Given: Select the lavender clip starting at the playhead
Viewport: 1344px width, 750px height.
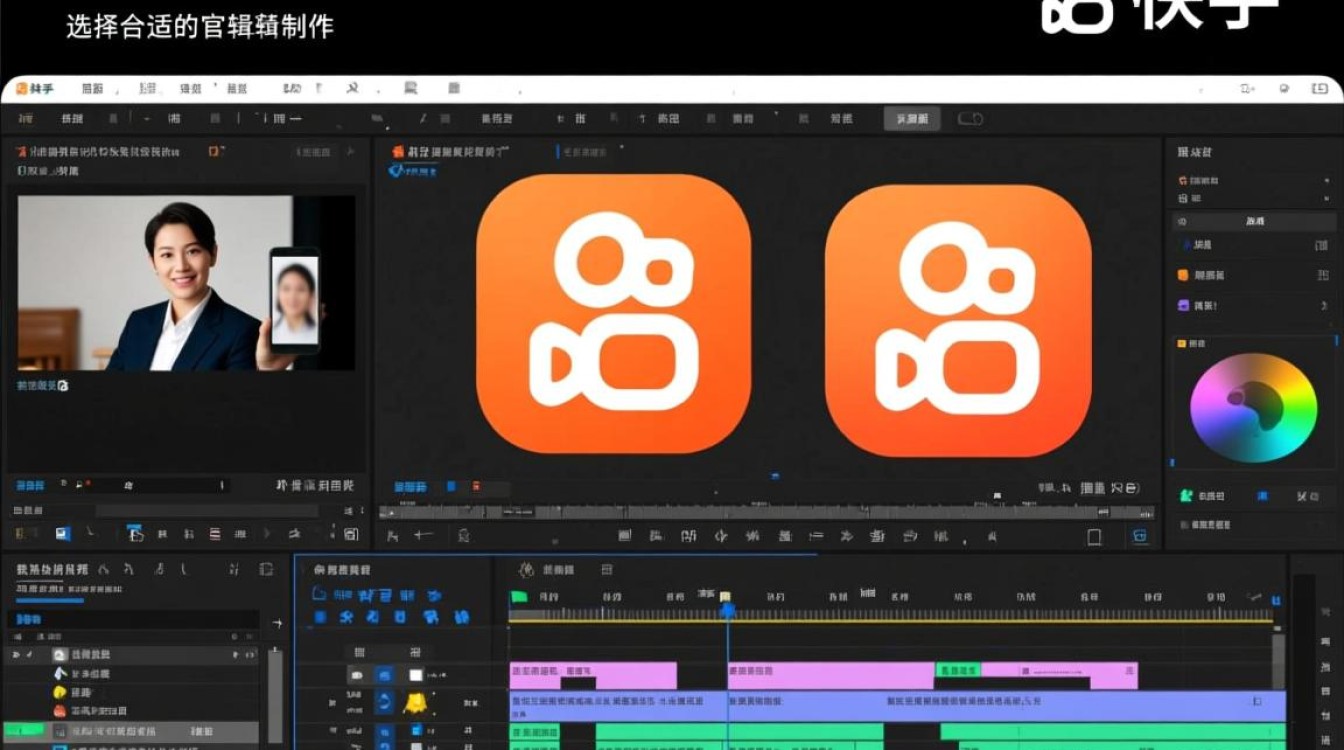Looking at the screenshot, I should click(1006, 704).
